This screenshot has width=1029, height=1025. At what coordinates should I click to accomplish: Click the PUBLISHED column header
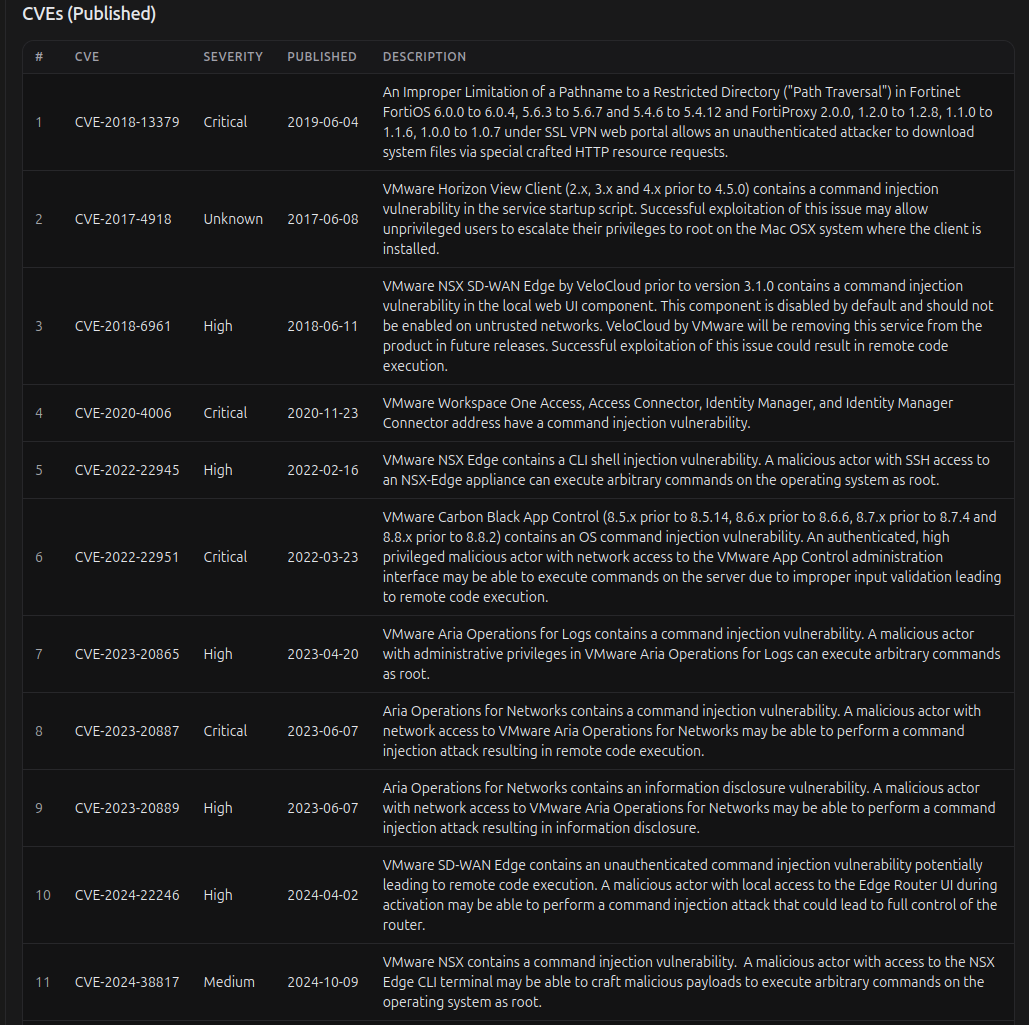(x=322, y=57)
